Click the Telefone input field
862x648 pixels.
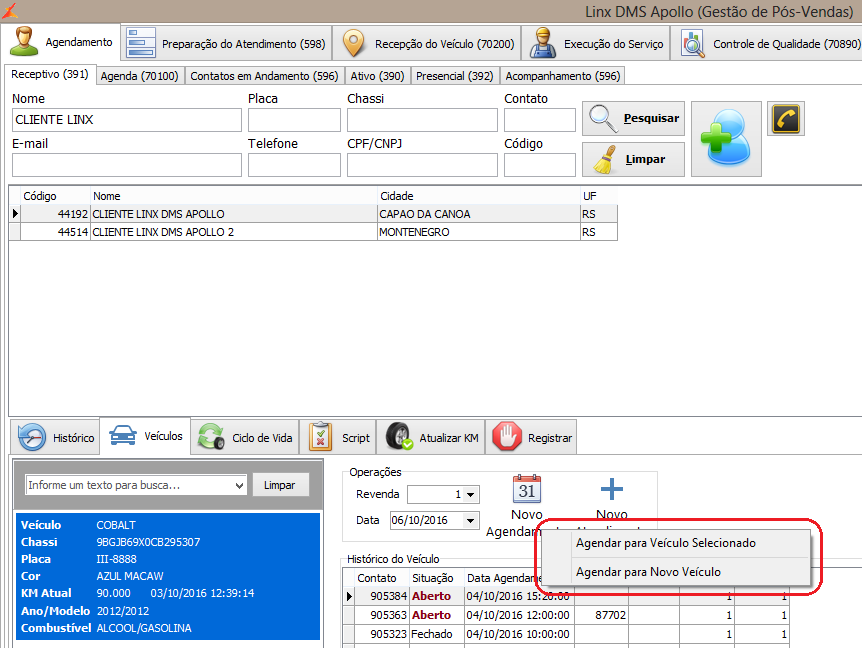[x=294, y=165]
